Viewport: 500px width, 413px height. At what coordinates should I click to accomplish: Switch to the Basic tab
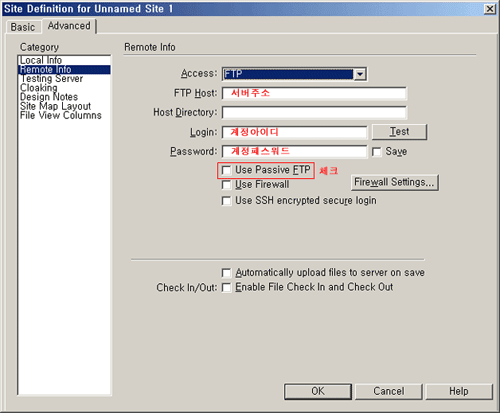tap(23, 27)
